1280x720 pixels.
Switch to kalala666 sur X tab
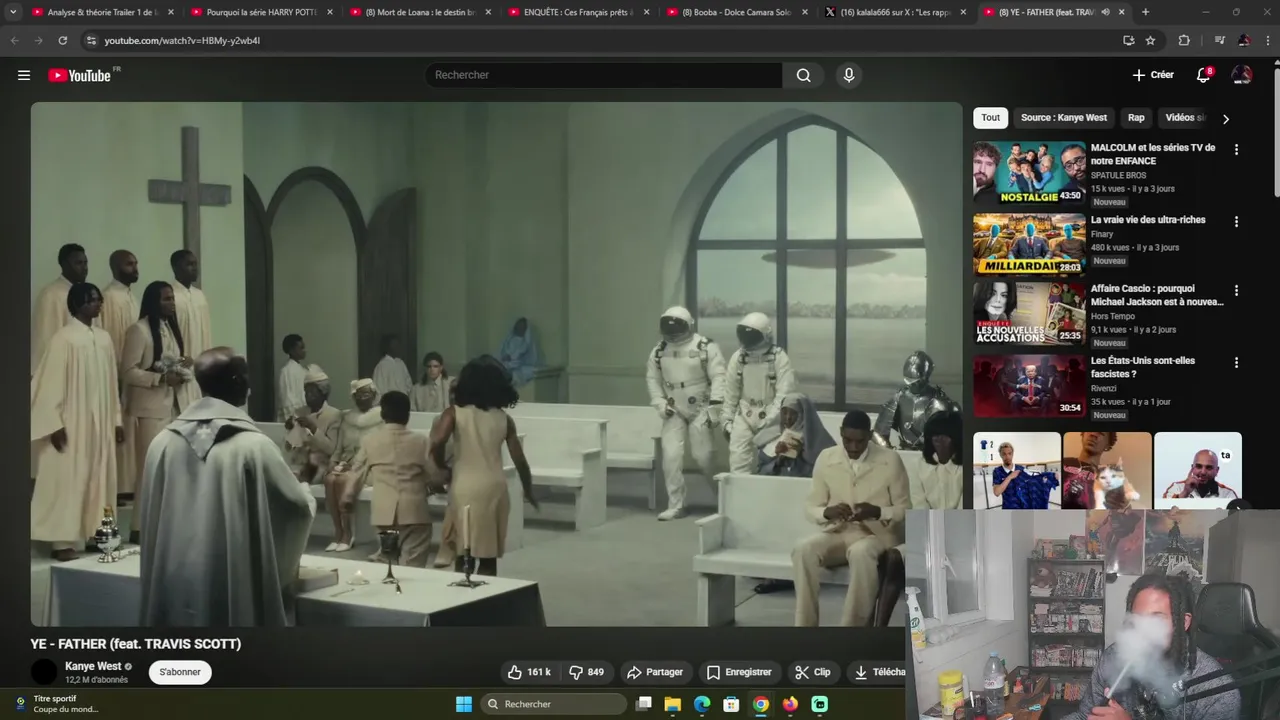pyautogui.click(x=897, y=12)
